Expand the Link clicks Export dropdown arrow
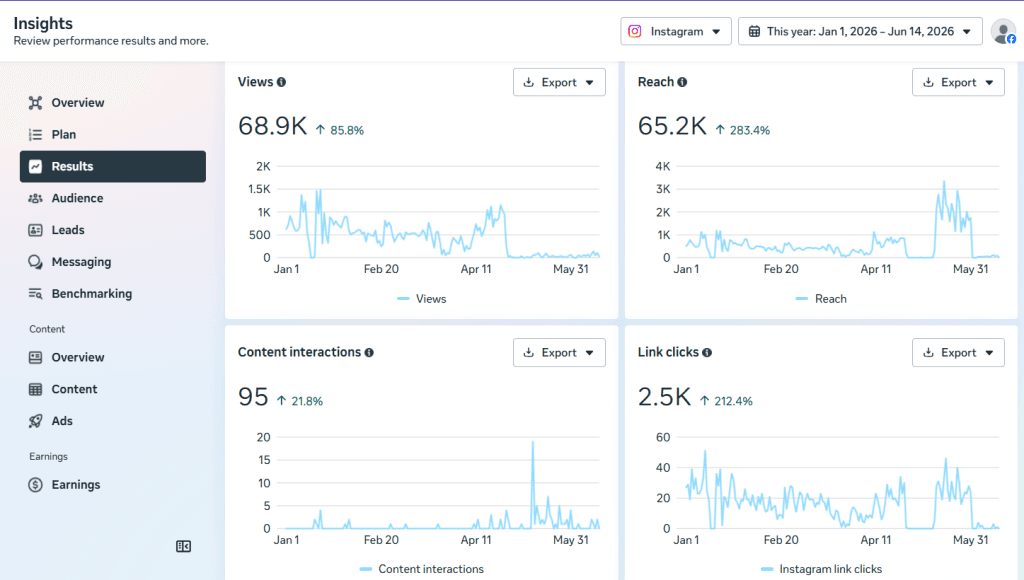Viewport: 1024px width, 580px height. click(x=989, y=353)
